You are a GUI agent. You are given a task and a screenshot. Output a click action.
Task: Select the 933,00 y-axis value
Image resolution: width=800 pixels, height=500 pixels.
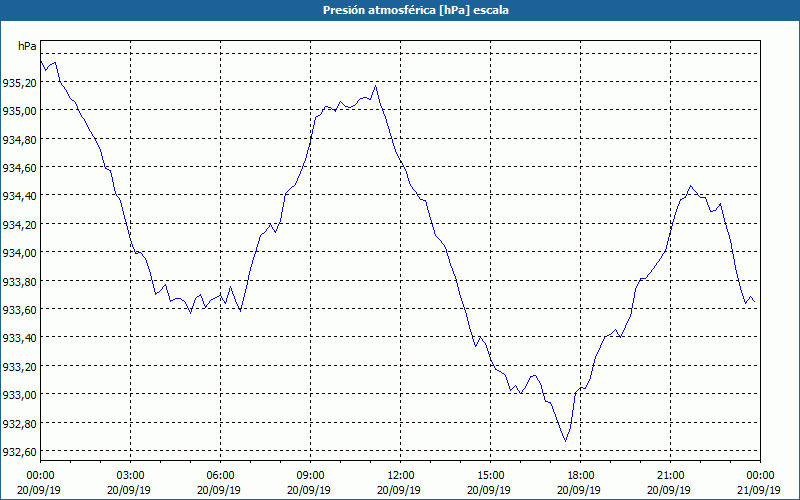point(20,395)
